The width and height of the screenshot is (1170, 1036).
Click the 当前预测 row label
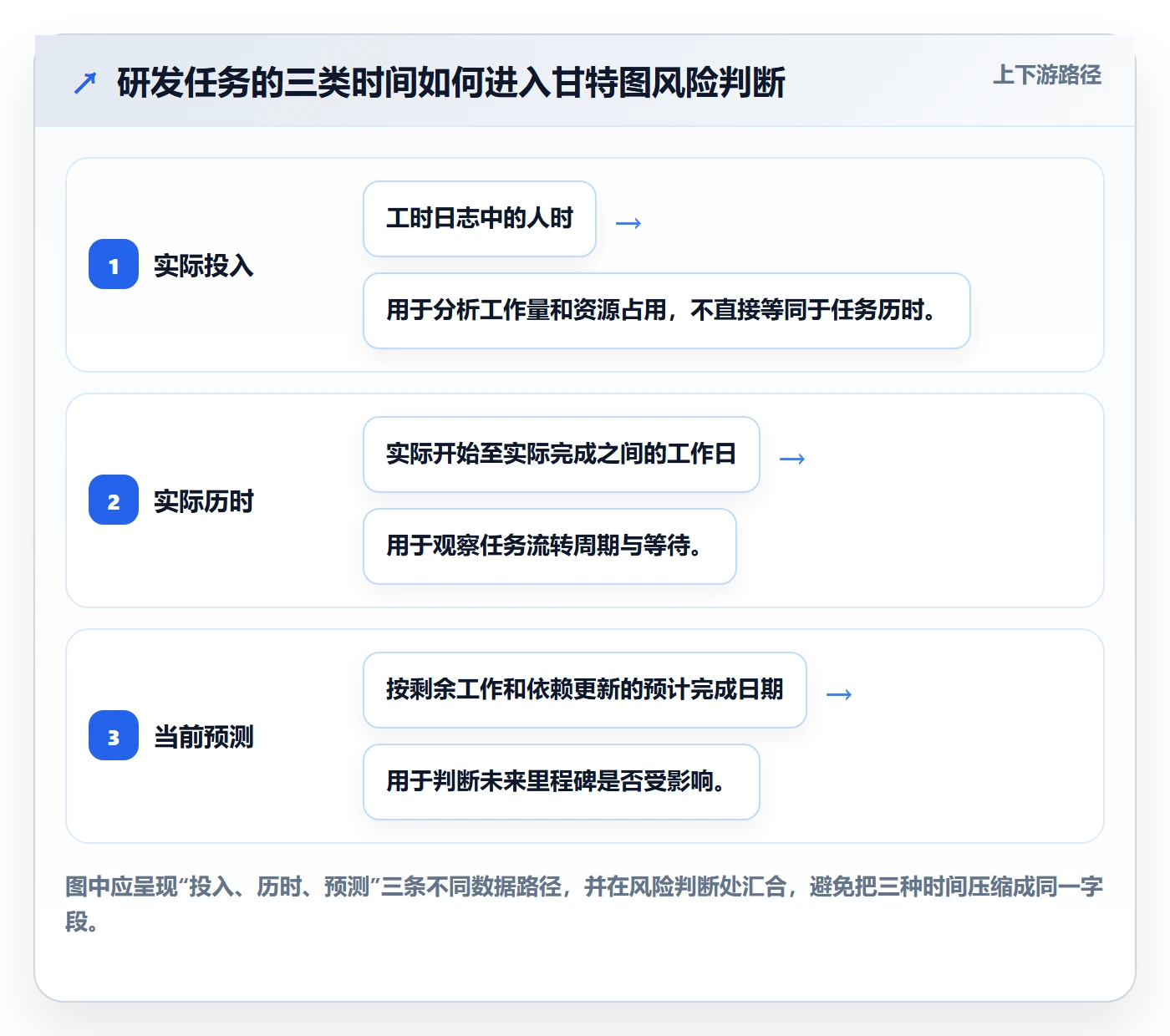(x=204, y=737)
